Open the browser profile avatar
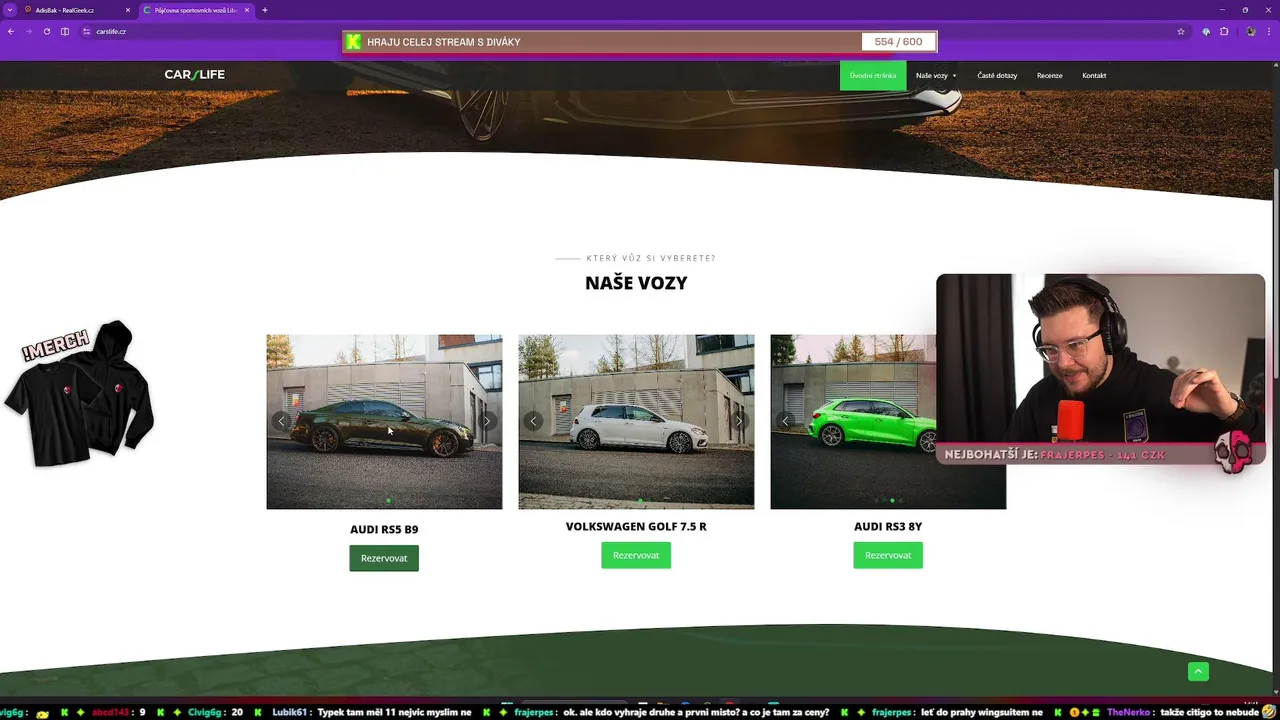1280x720 pixels. click(x=1251, y=31)
